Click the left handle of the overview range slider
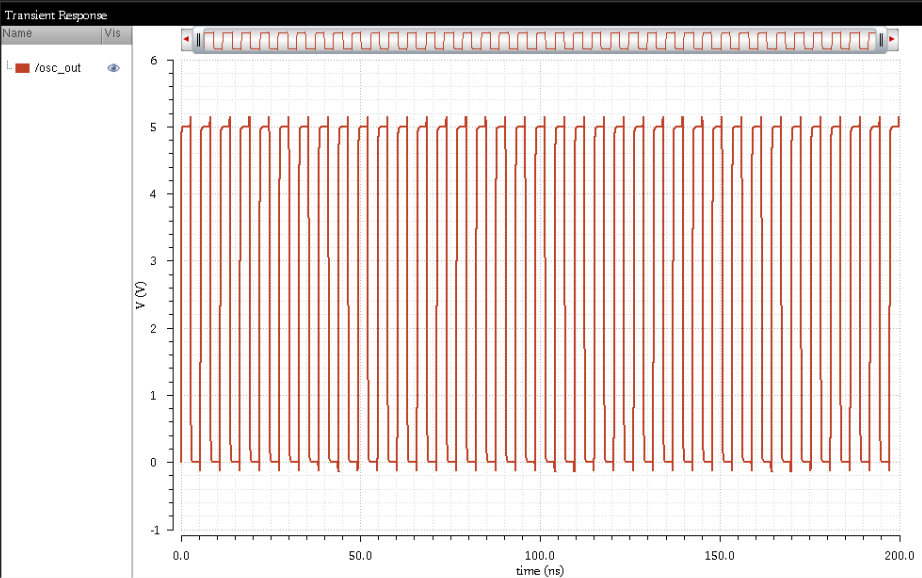922x578 pixels. (198, 40)
